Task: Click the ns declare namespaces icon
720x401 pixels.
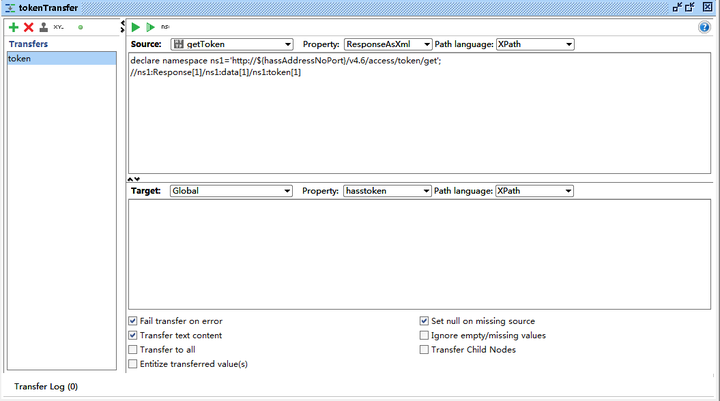Action: pos(165,27)
